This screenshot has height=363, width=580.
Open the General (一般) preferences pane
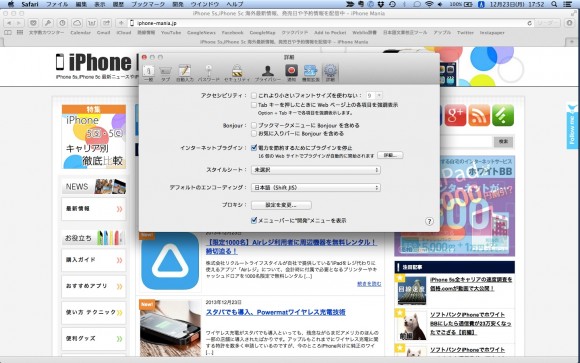pyautogui.click(x=148, y=73)
